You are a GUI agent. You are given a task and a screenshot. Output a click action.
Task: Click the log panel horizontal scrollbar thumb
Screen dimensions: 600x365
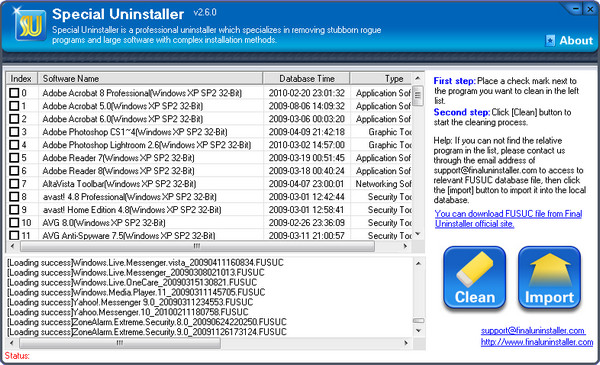[x=120, y=343]
